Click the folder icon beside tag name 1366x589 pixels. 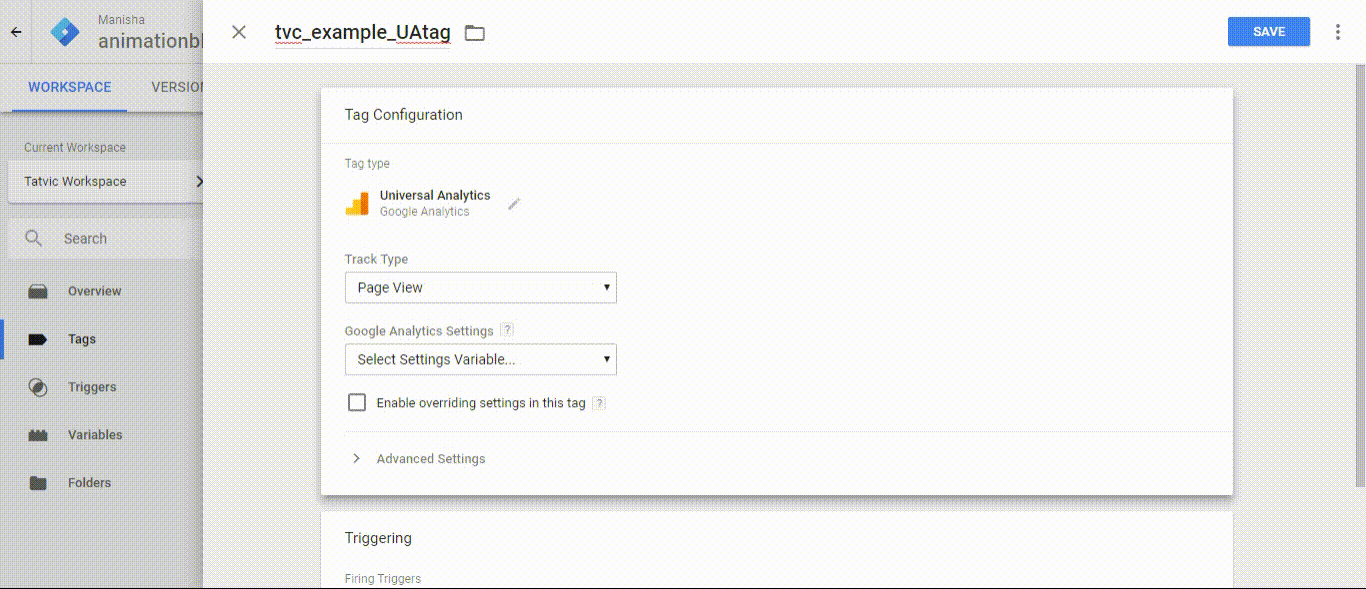click(475, 33)
